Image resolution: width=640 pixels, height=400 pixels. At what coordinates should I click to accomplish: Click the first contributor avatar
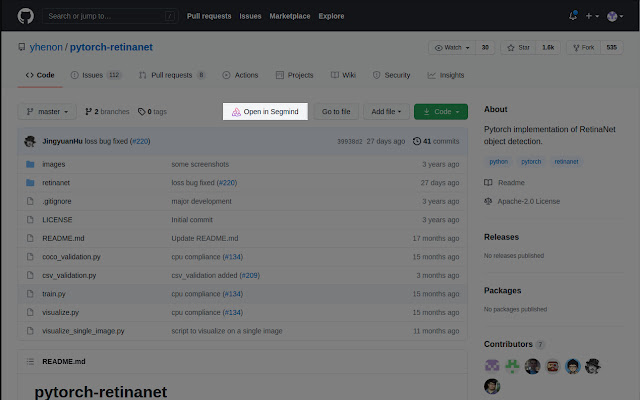click(x=492, y=366)
